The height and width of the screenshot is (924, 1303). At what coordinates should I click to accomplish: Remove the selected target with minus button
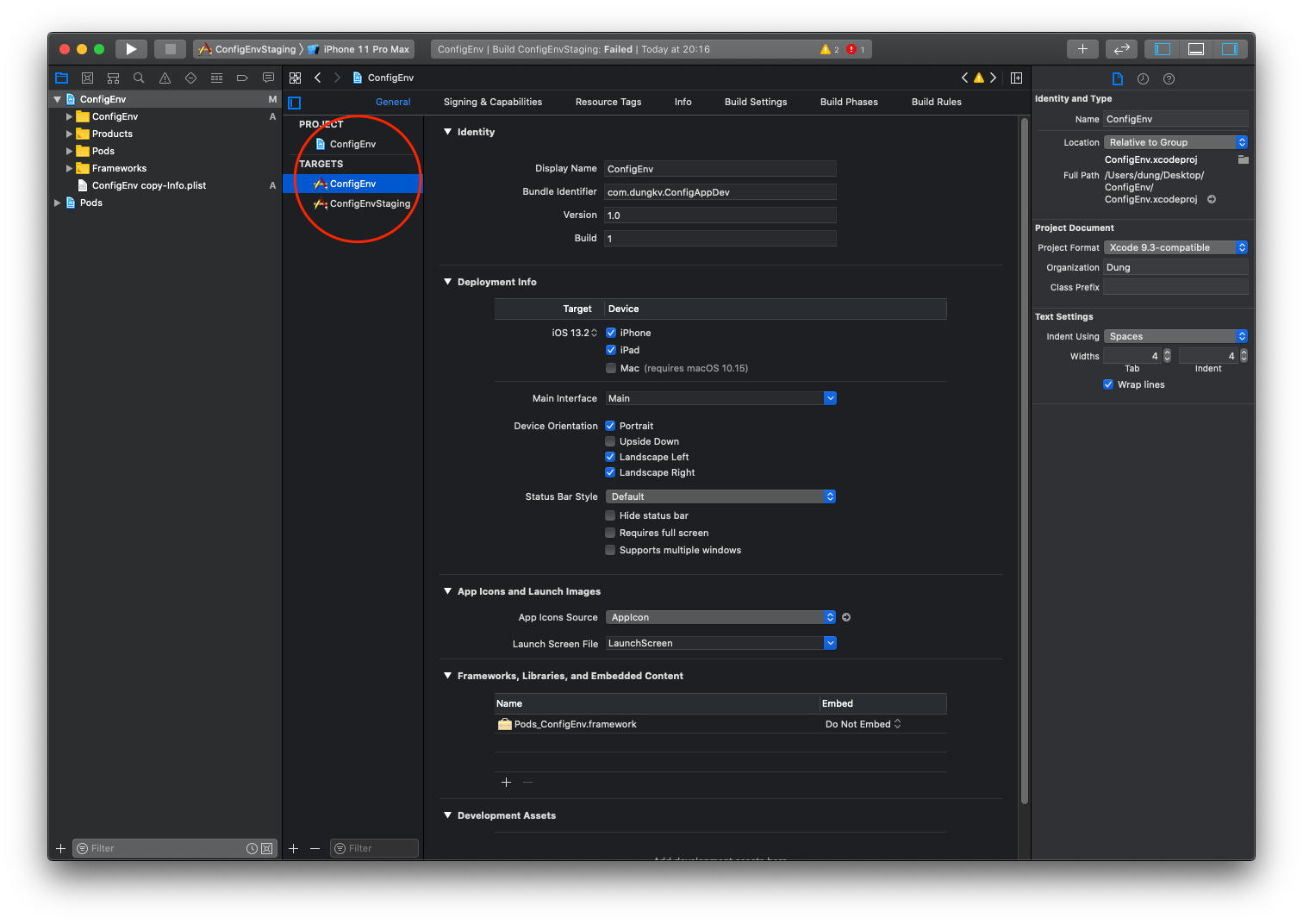click(x=315, y=848)
